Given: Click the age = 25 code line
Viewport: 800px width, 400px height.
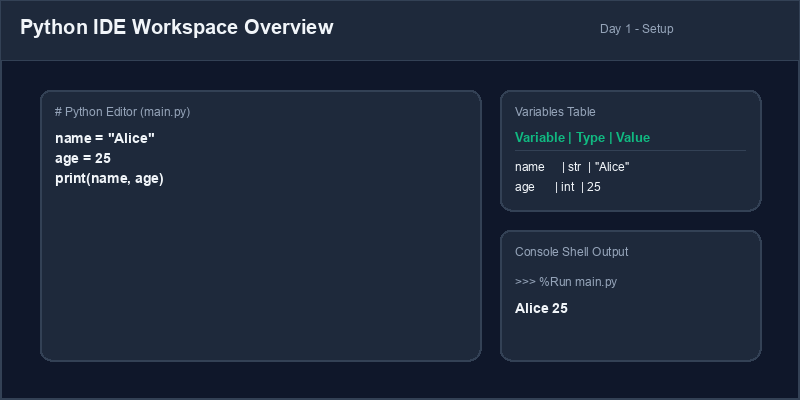Looking at the screenshot, I should pos(83,159).
